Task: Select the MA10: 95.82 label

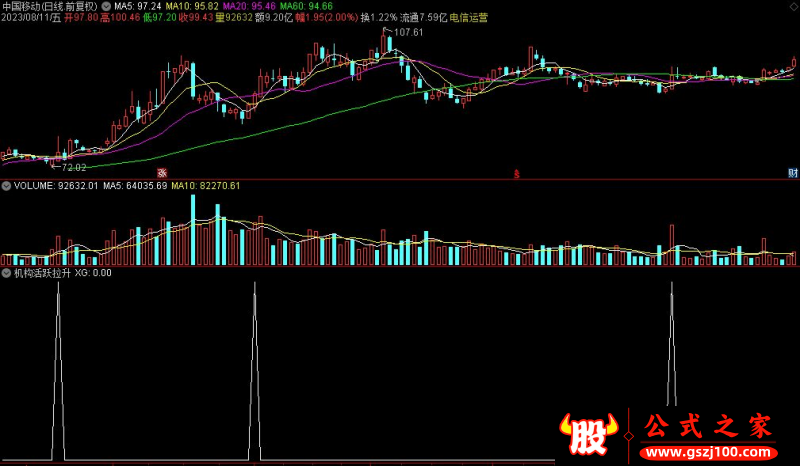Action: point(192,7)
